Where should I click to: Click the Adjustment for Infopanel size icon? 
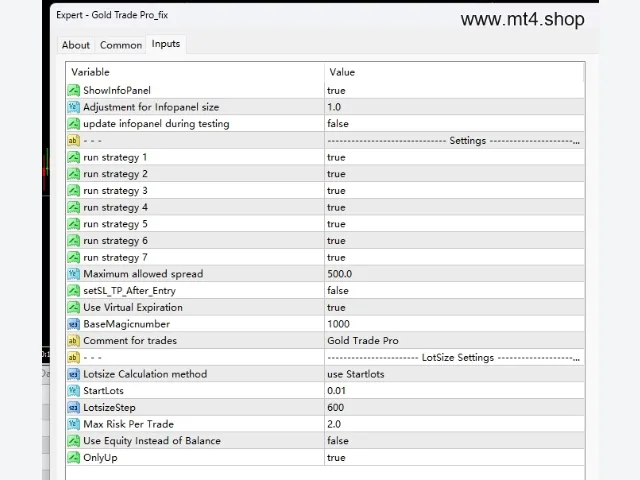[73, 107]
